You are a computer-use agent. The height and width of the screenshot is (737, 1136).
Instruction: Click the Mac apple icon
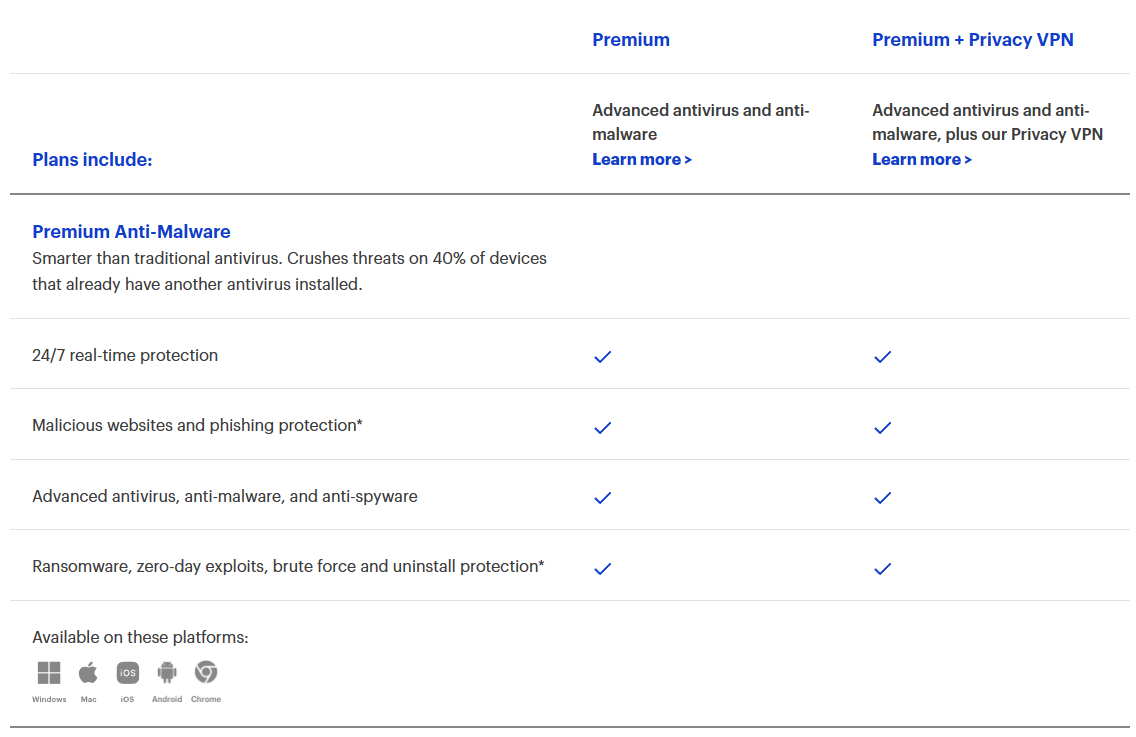click(x=88, y=673)
